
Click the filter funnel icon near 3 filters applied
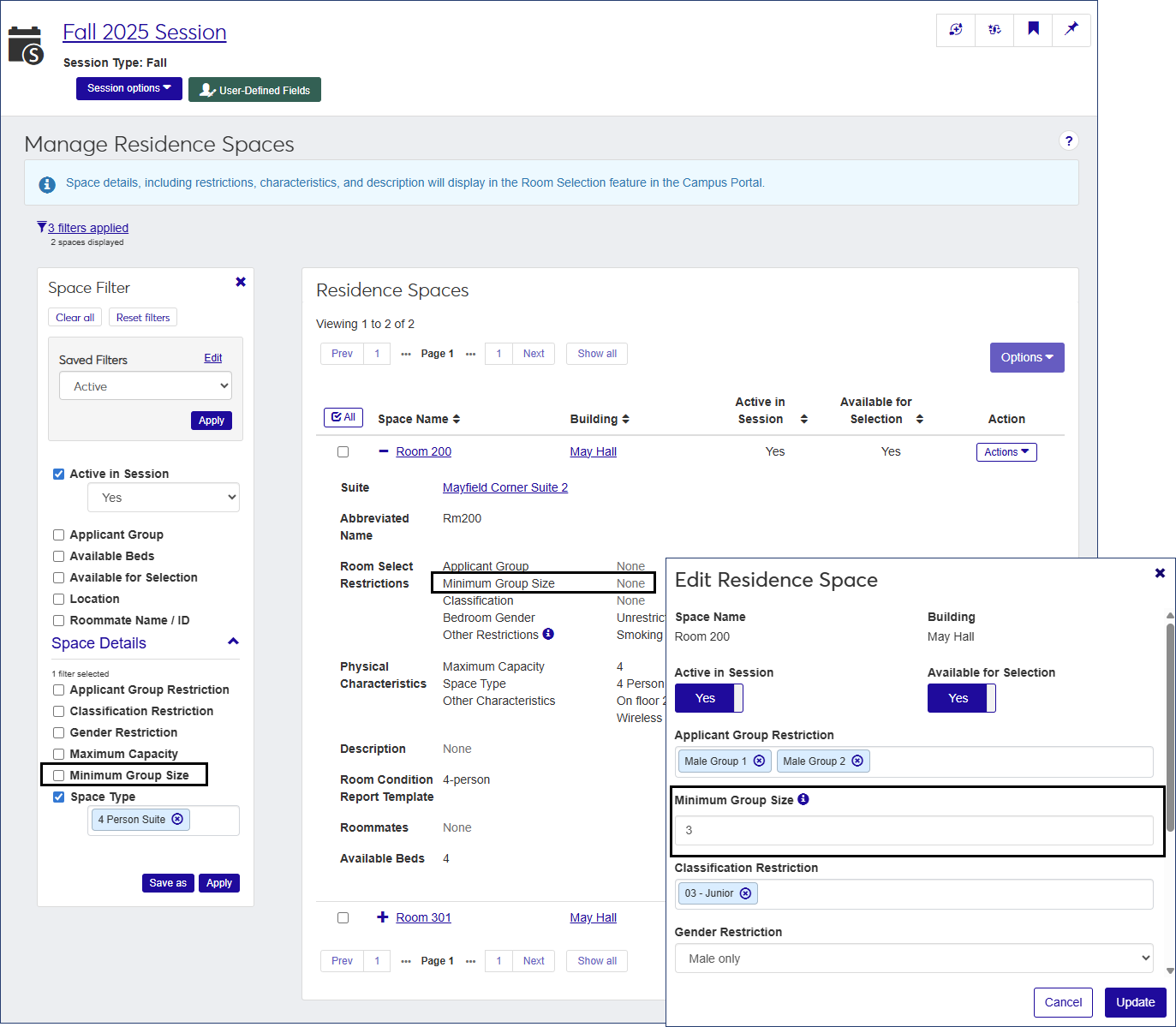[x=42, y=226]
